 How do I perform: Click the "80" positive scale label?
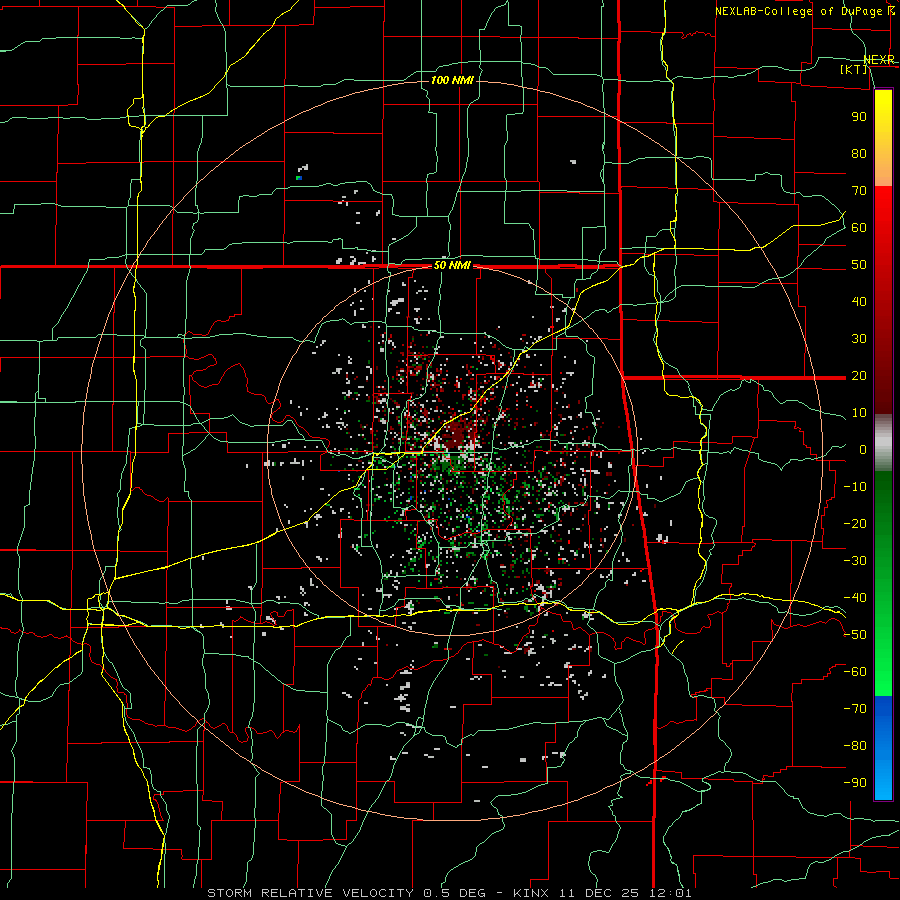(859, 153)
